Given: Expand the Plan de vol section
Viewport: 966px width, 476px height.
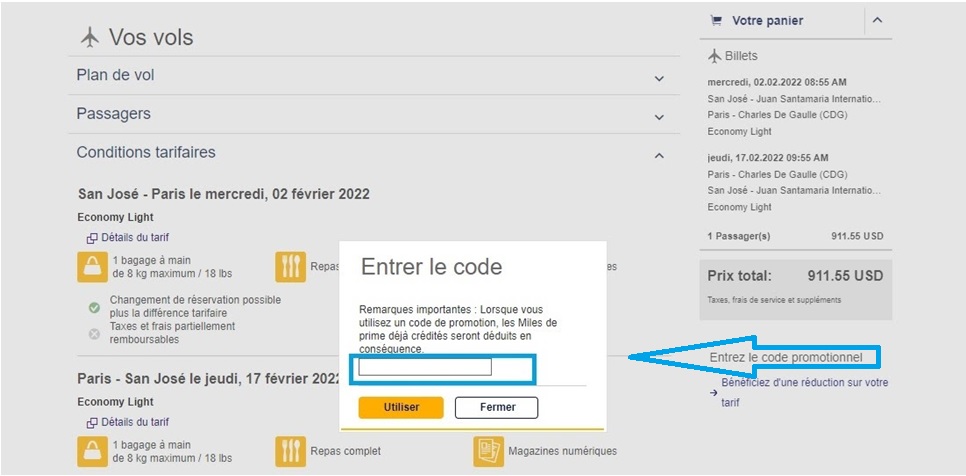Looking at the screenshot, I should (x=658, y=78).
